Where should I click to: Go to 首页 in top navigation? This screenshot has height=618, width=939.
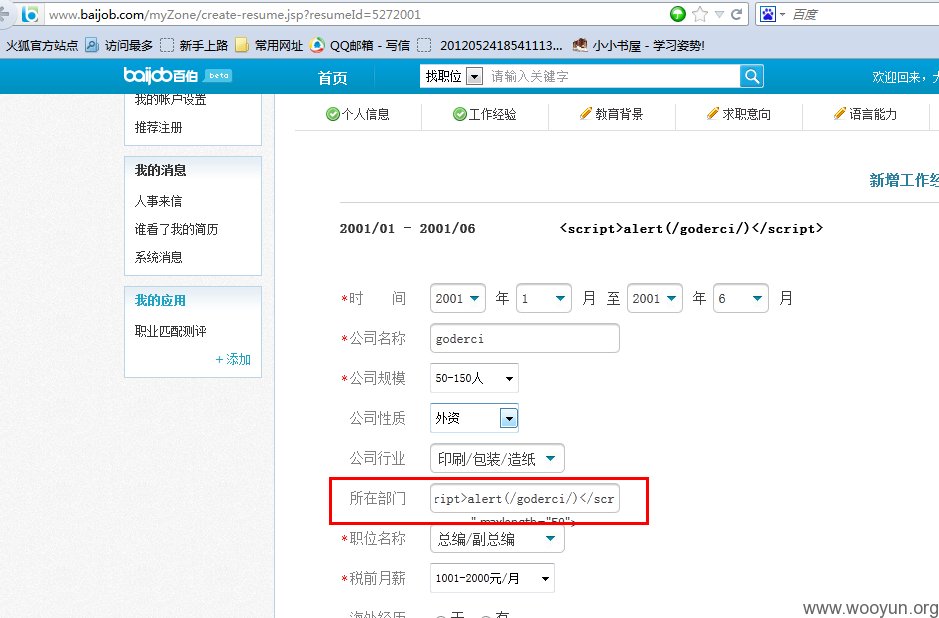pos(332,78)
